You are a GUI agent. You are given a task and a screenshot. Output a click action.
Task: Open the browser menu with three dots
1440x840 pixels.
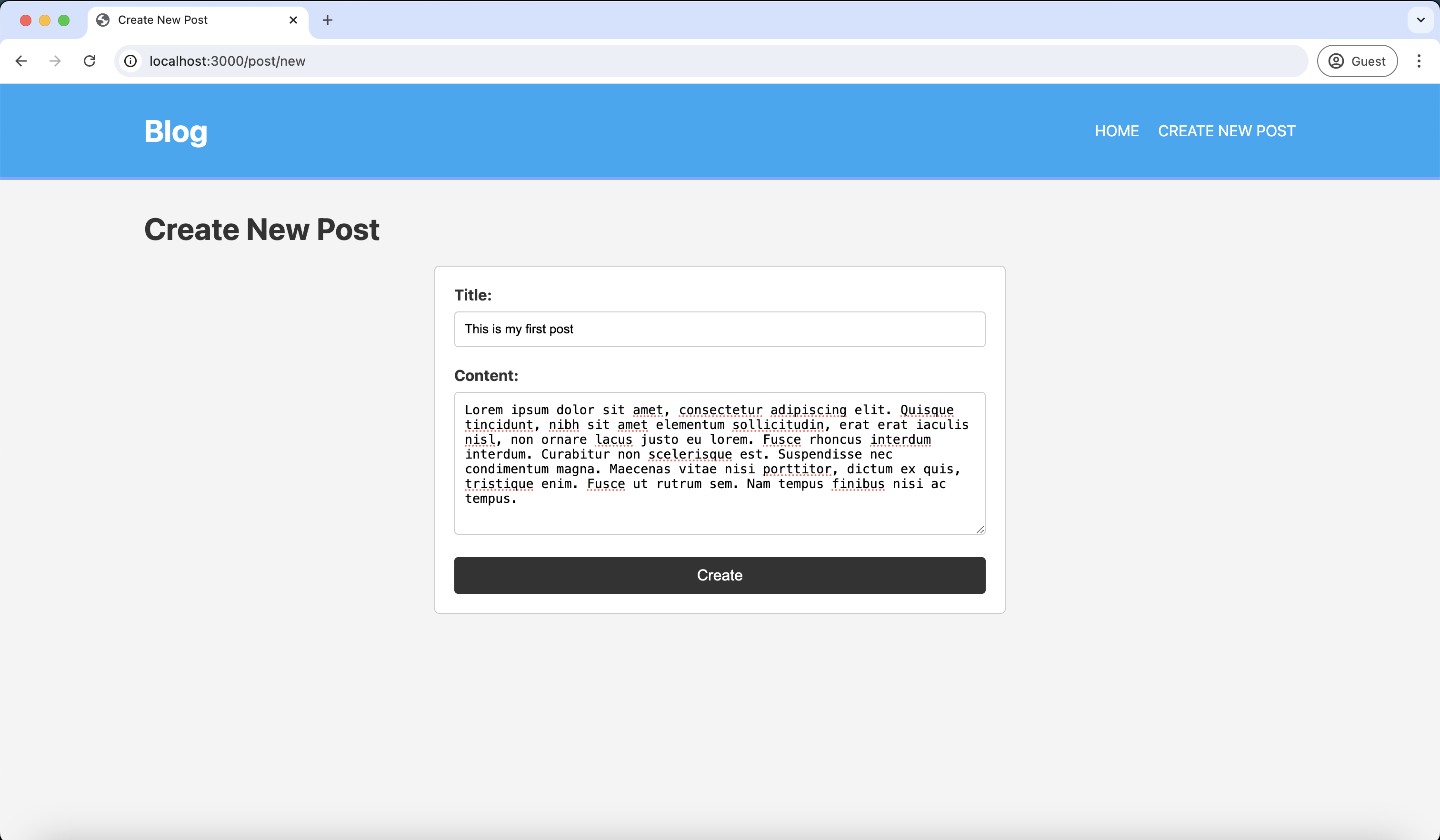click(1420, 61)
